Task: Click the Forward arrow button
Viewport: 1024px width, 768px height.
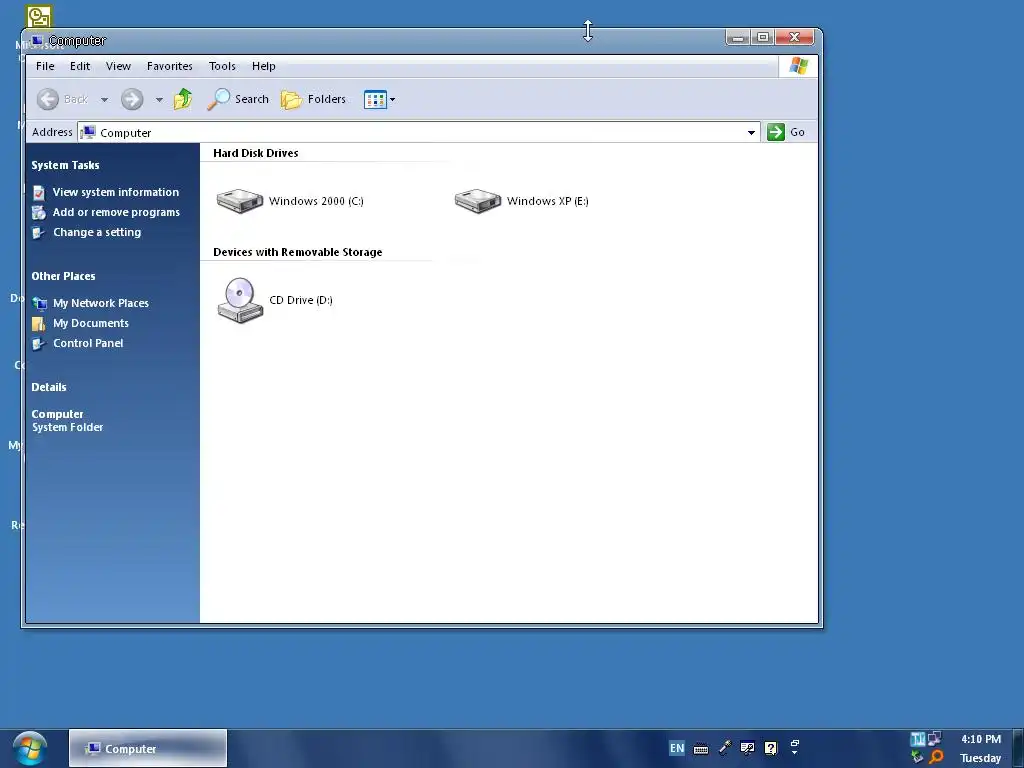Action: (132, 99)
